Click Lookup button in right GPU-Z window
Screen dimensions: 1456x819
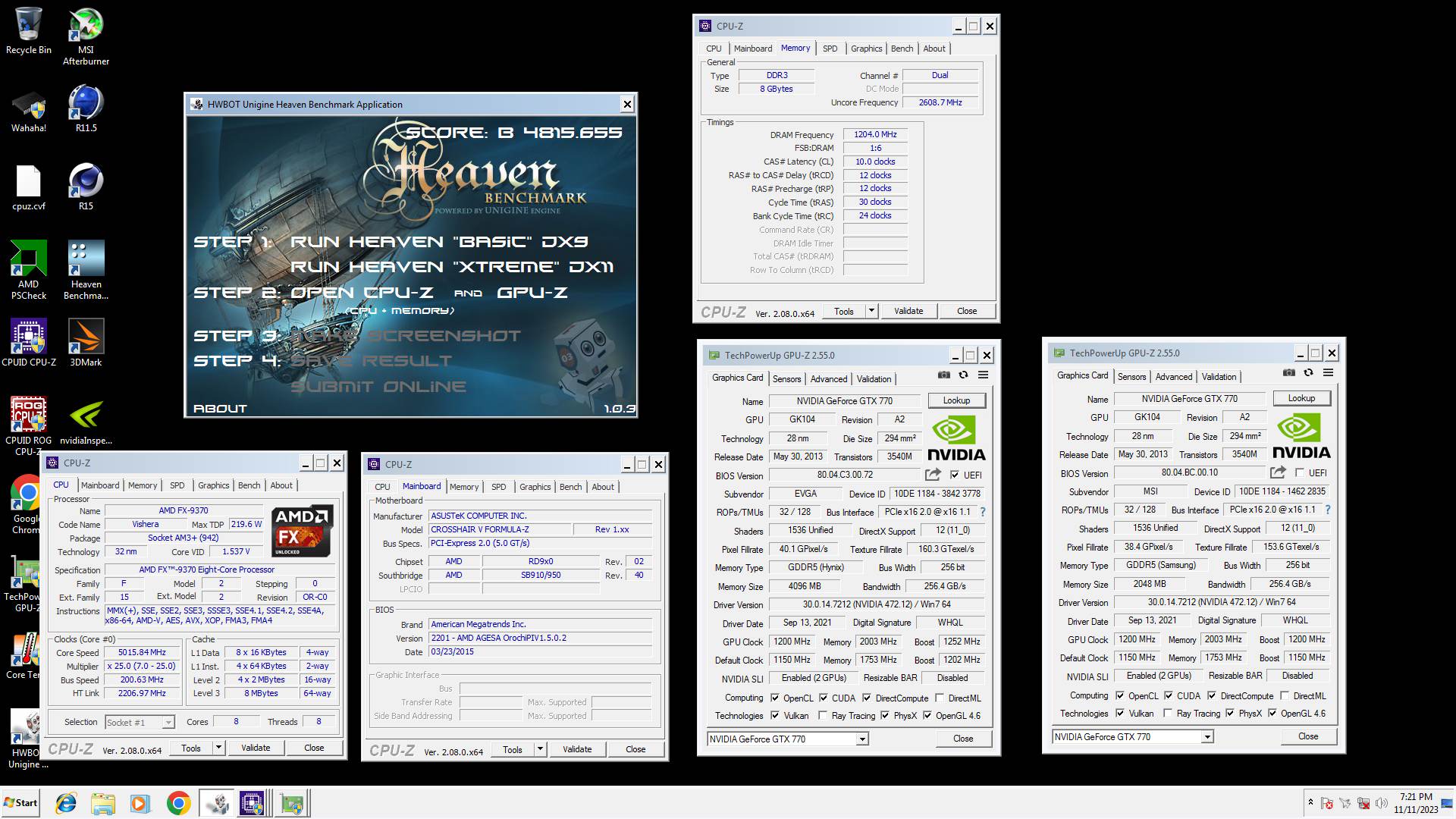[1301, 398]
